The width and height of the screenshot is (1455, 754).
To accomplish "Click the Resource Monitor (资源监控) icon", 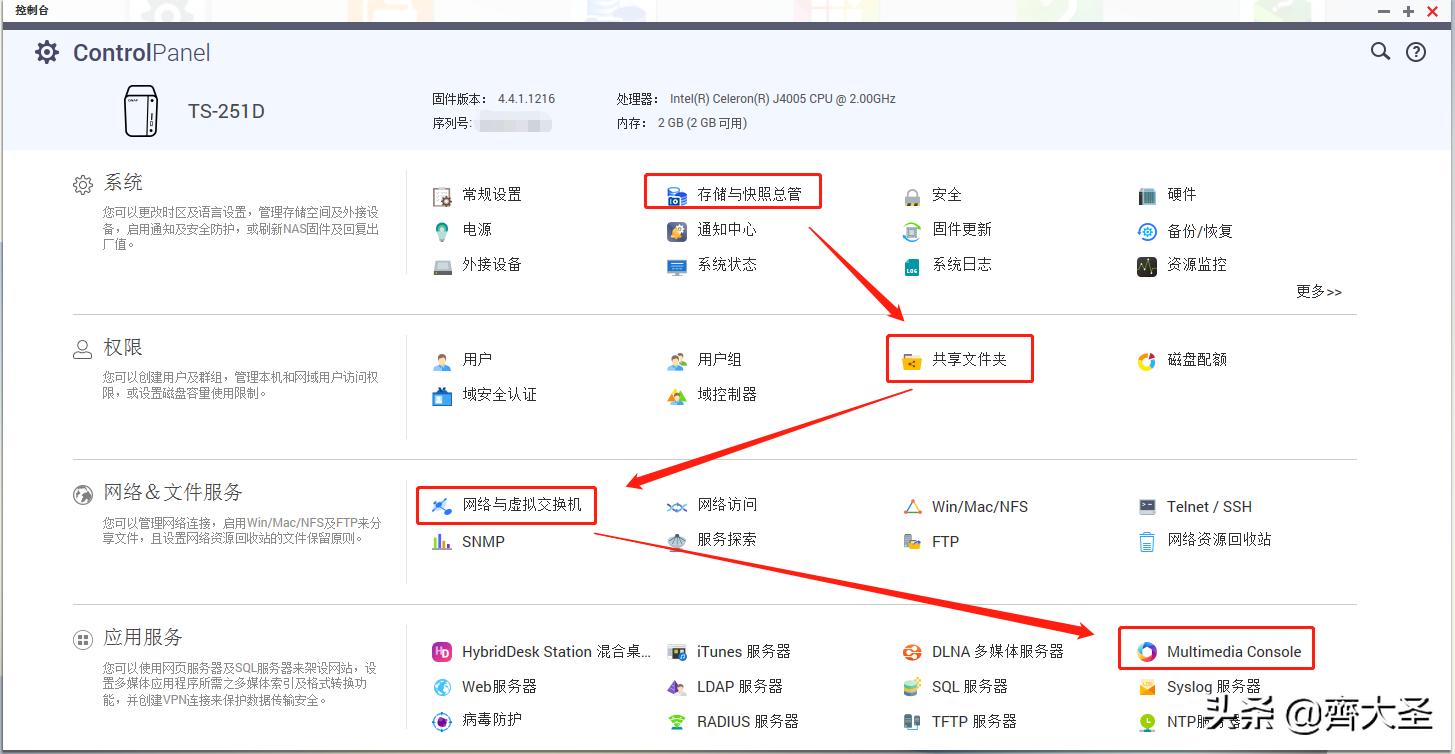I will (x=1147, y=266).
